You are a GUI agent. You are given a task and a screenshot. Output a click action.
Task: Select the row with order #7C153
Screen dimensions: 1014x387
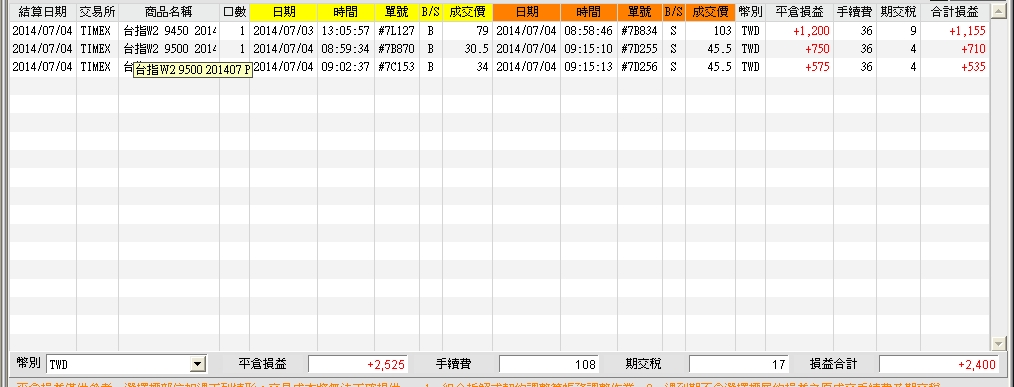(499, 67)
